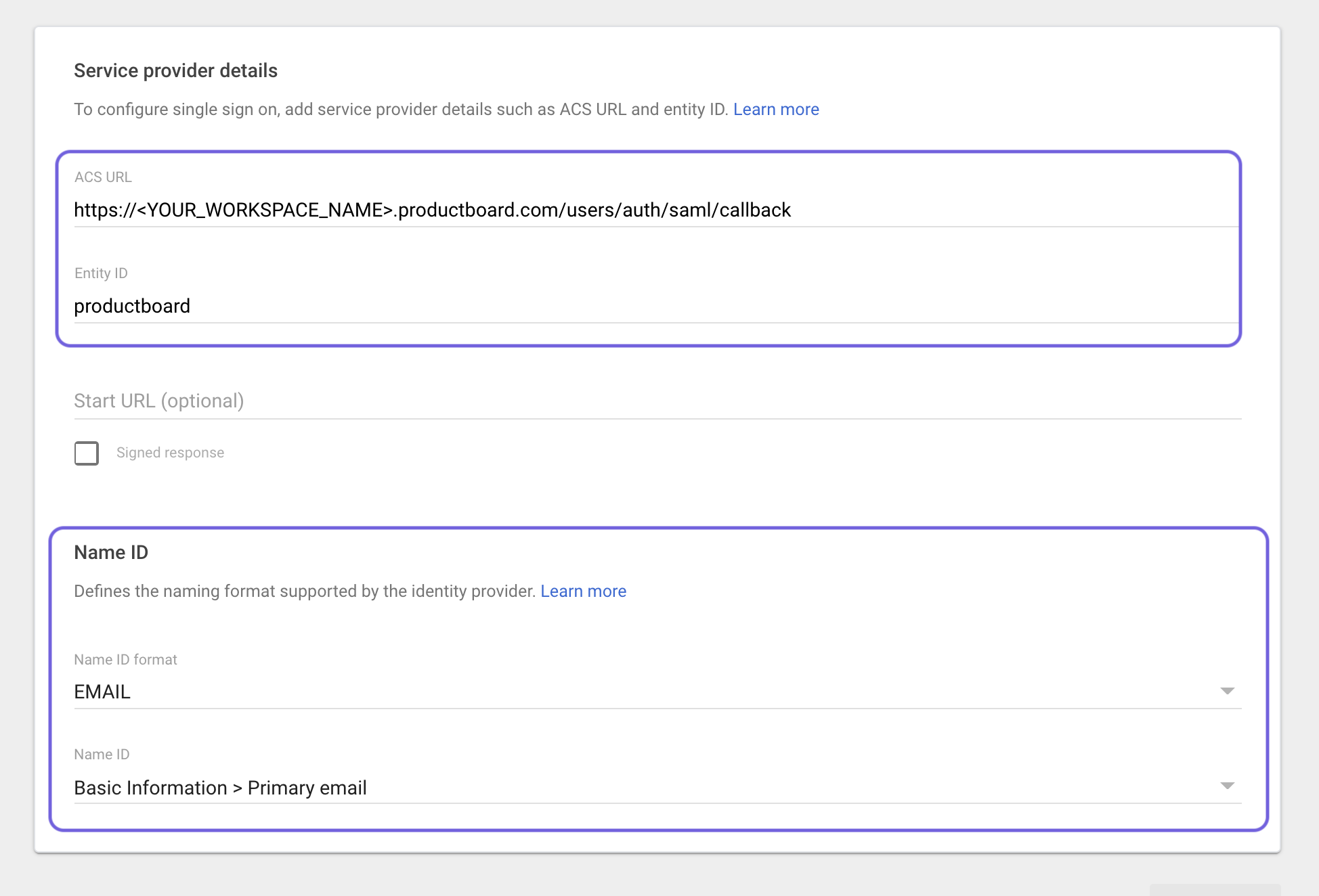Open Learn more link about service provider details

point(776,110)
